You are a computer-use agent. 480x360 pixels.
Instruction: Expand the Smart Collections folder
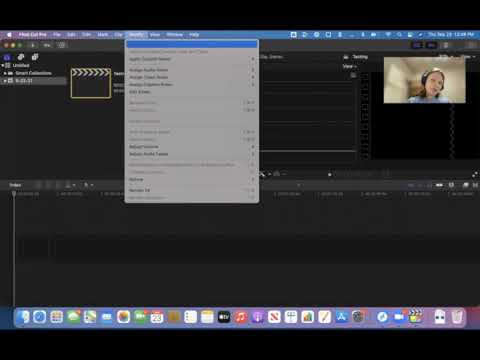pyautogui.click(x=5, y=73)
